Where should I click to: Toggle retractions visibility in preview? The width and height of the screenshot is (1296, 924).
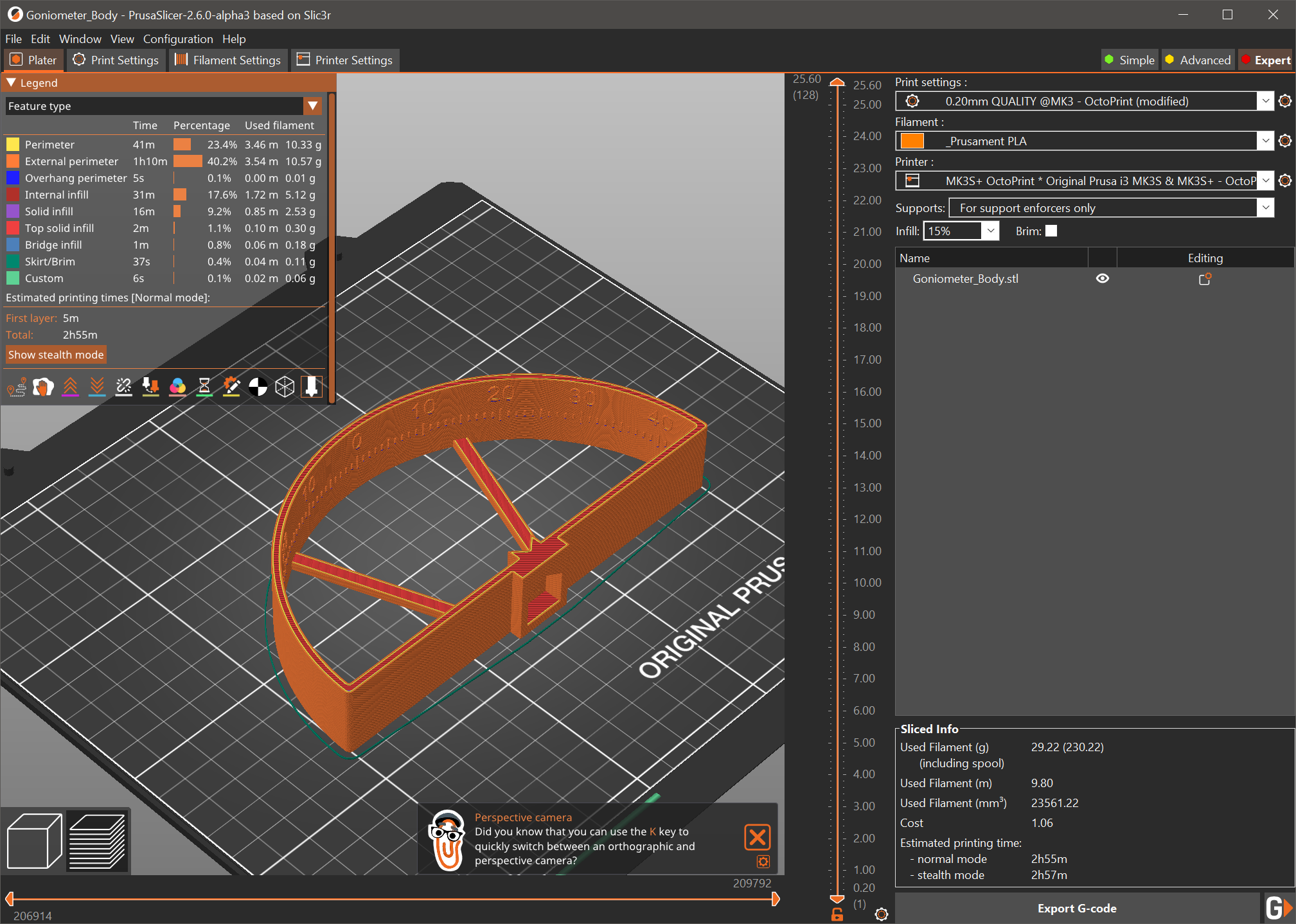click(x=70, y=386)
